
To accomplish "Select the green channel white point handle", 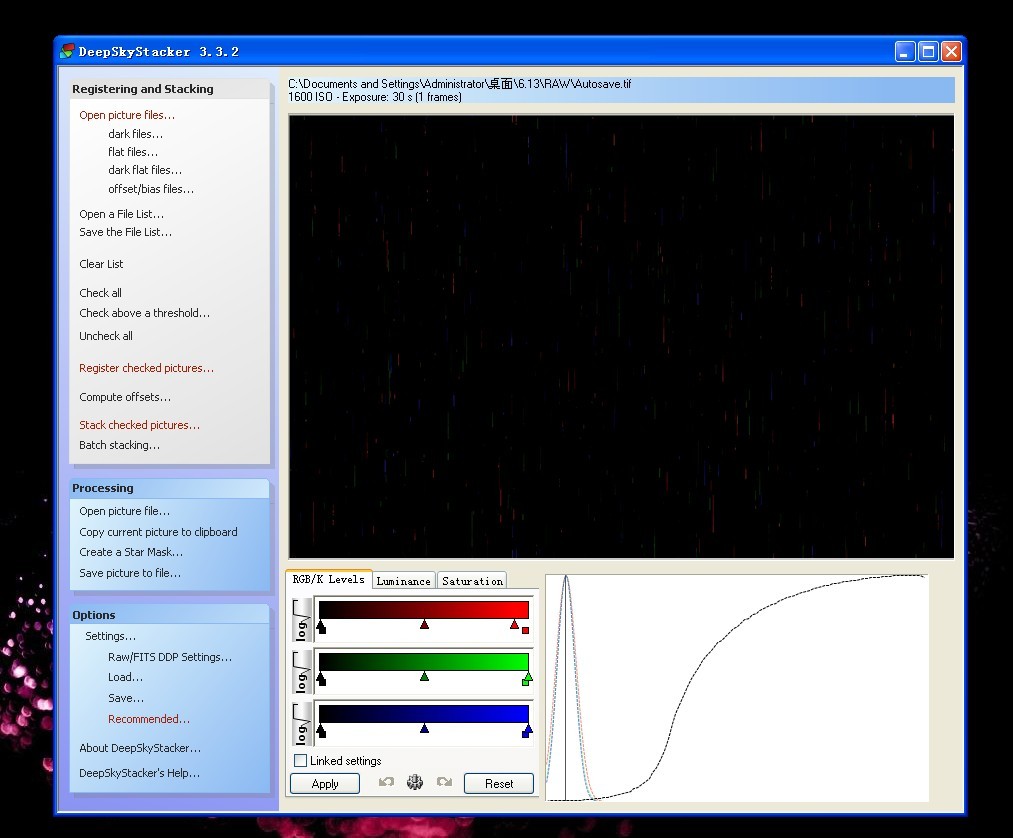I will [x=527, y=678].
